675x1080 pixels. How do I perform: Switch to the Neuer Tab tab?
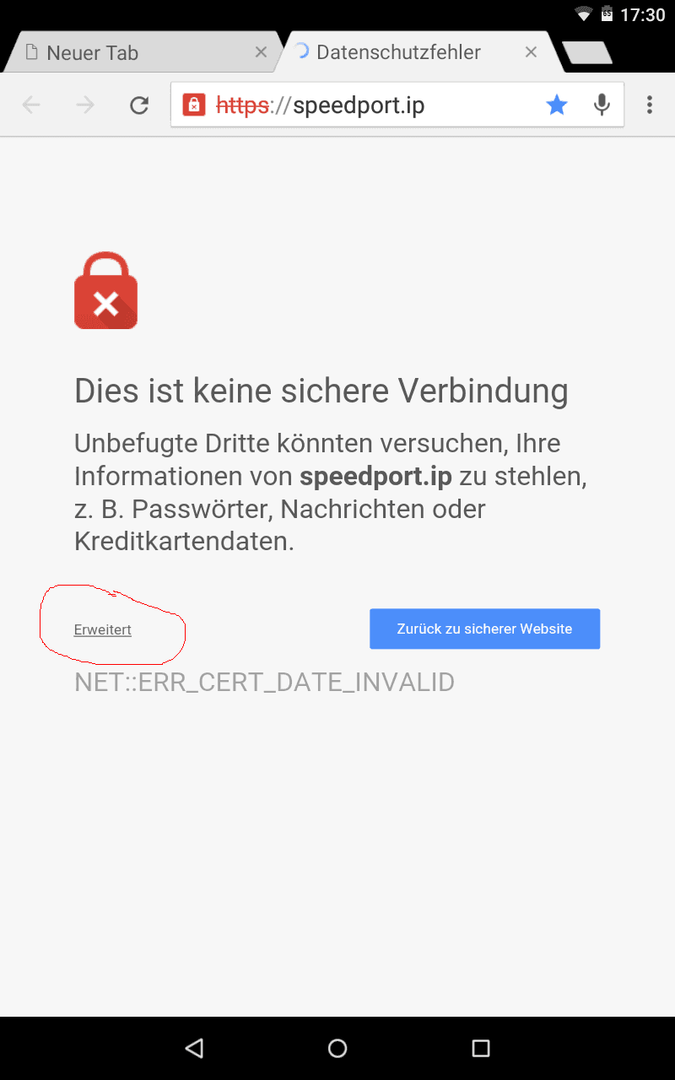(x=138, y=52)
